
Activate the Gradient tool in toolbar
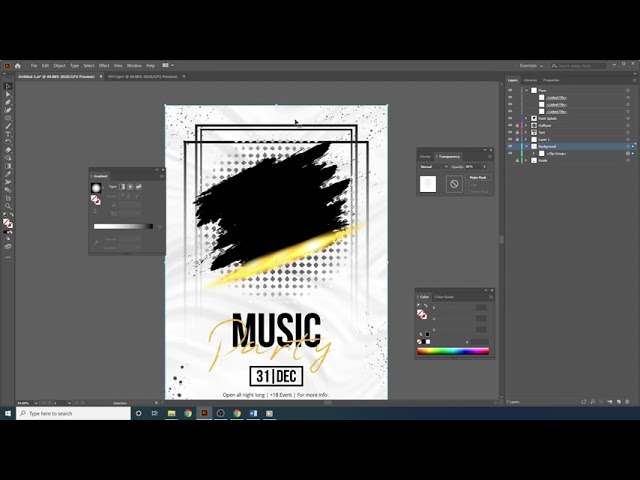click(x=8, y=166)
